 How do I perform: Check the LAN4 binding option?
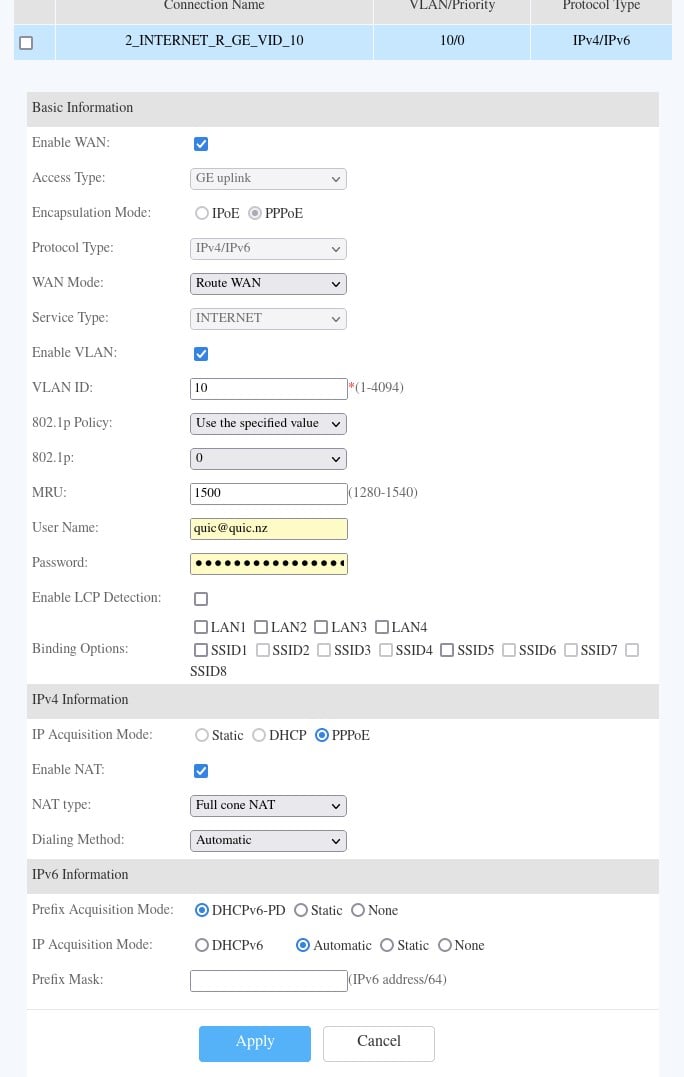tap(382, 628)
